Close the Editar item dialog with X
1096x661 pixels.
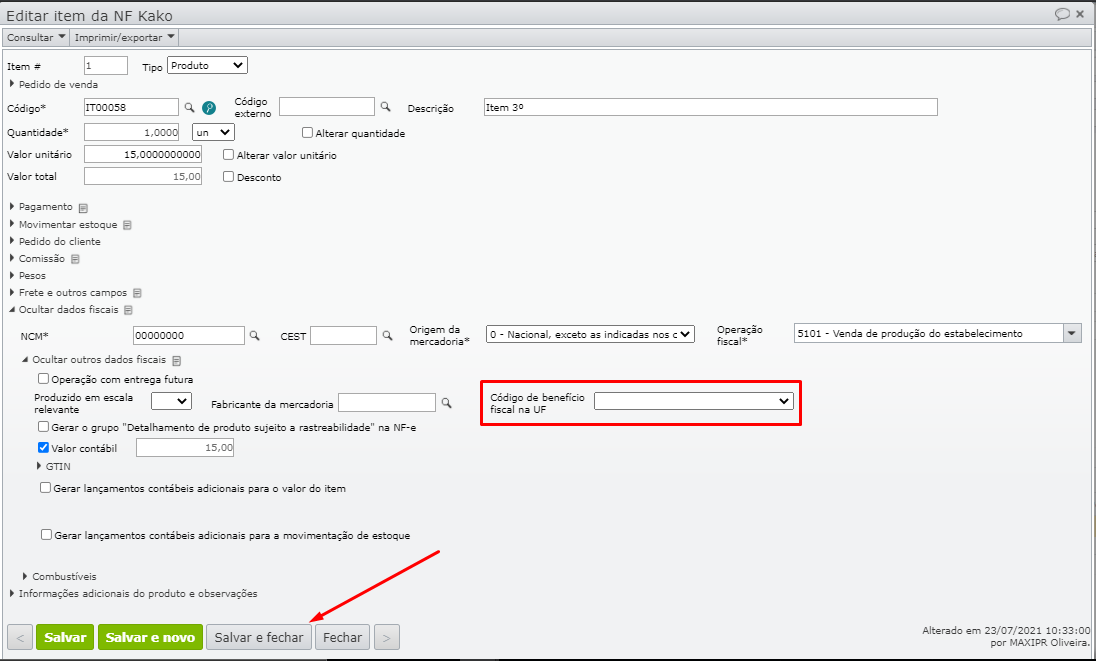coord(1081,14)
